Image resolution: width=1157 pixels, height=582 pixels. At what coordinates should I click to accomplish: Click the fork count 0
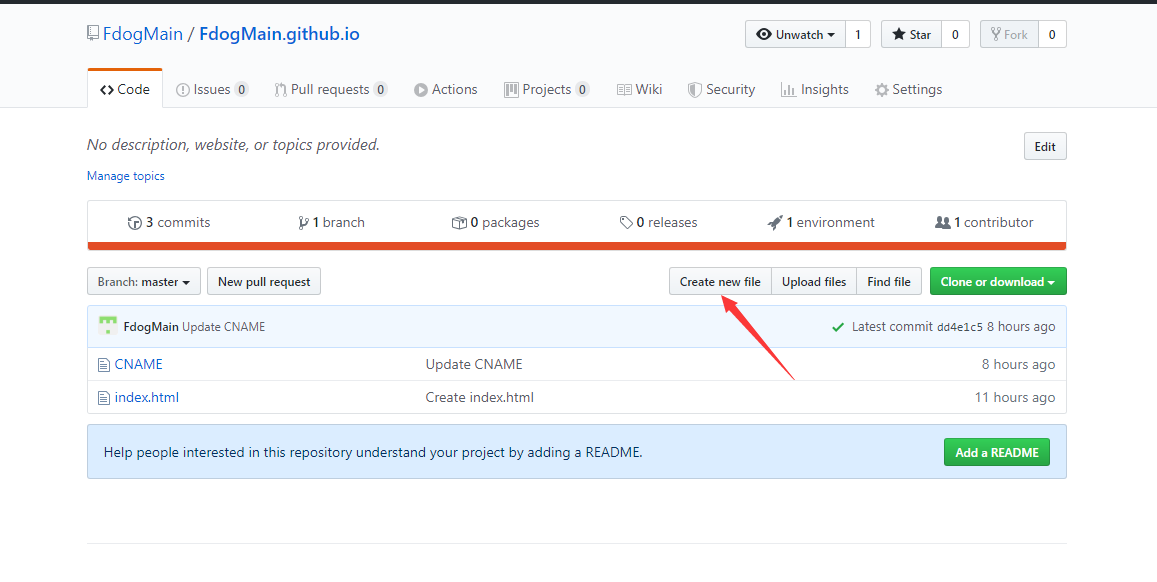(x=1051, y=34)
